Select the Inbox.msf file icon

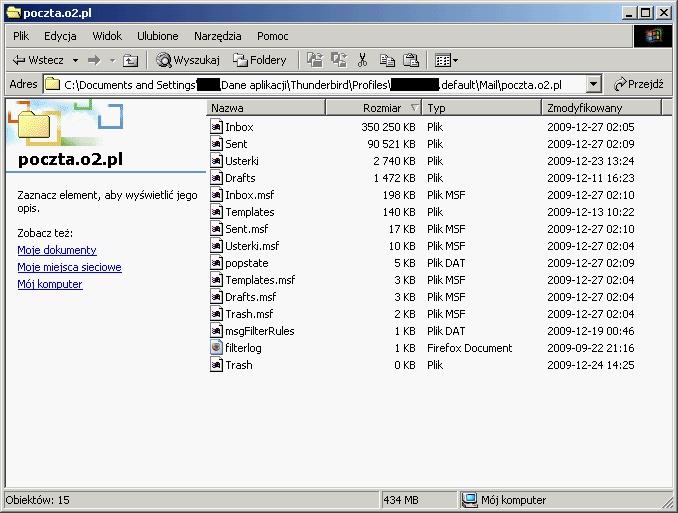point(216,195)
